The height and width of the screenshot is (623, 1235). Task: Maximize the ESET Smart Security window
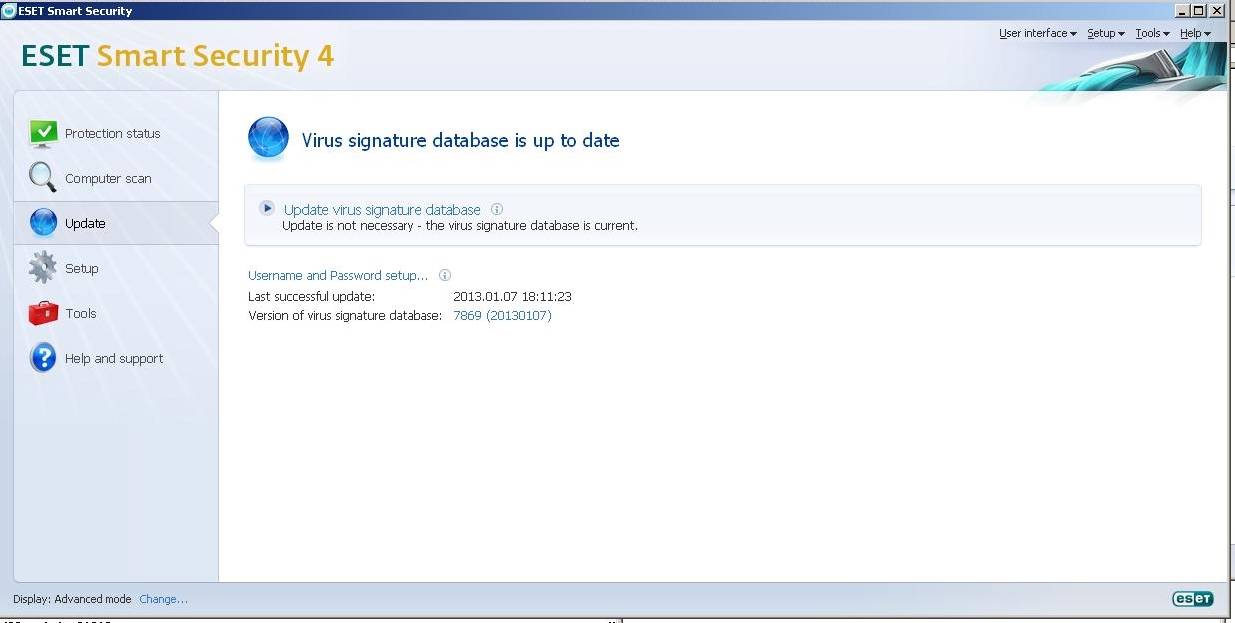tap(1199, 10)
